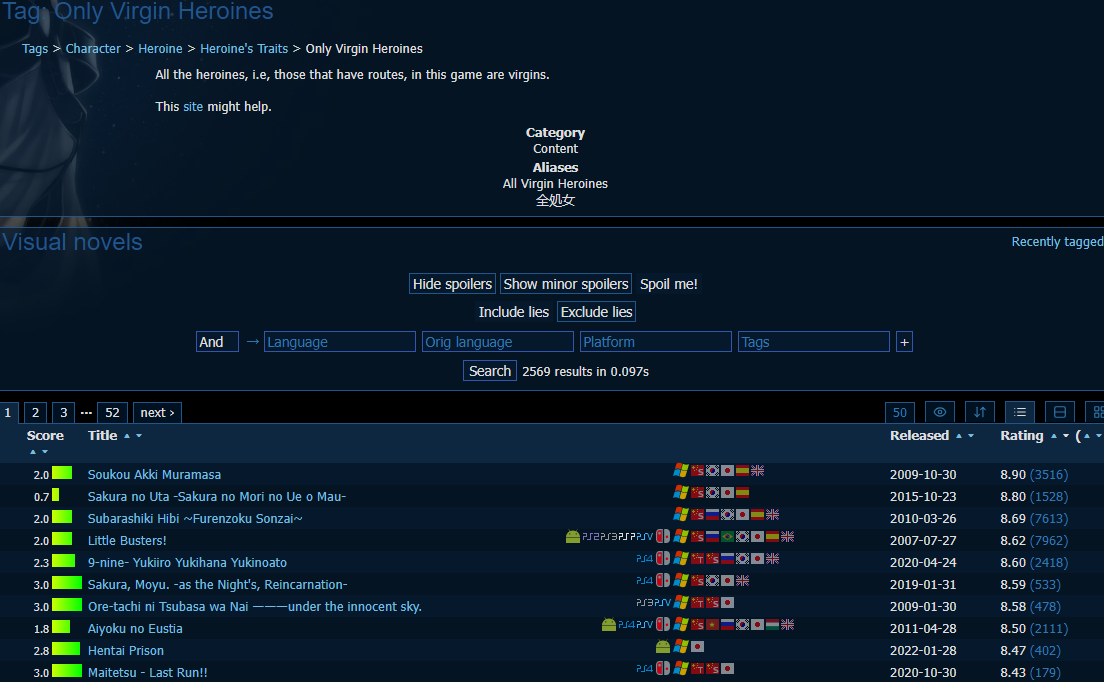Switch to list (rows) view layout
Screen dimensions: 1104x682
point(1020,412)
